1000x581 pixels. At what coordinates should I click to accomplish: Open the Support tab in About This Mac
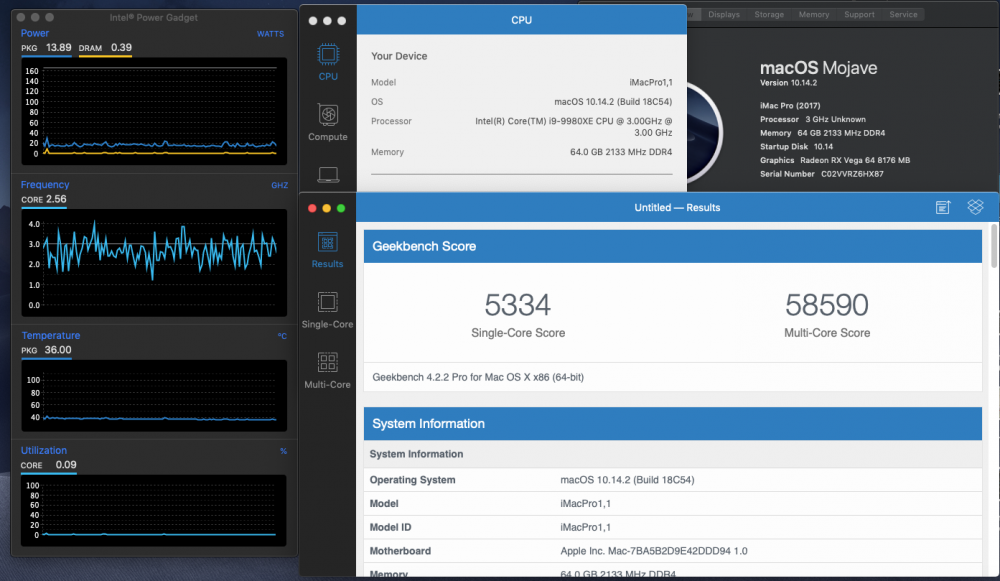859,15
